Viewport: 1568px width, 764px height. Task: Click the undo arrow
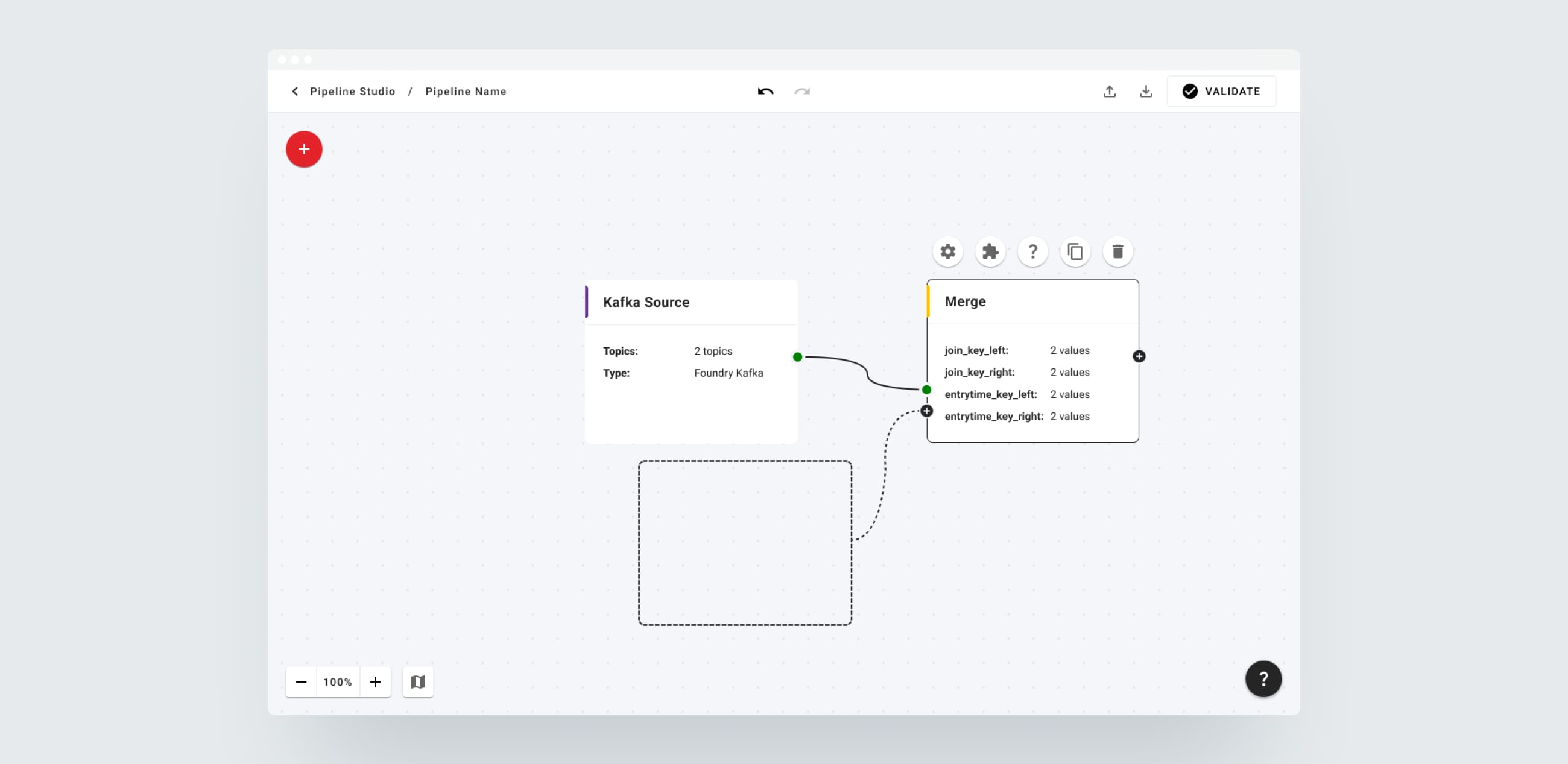point(765,91)
